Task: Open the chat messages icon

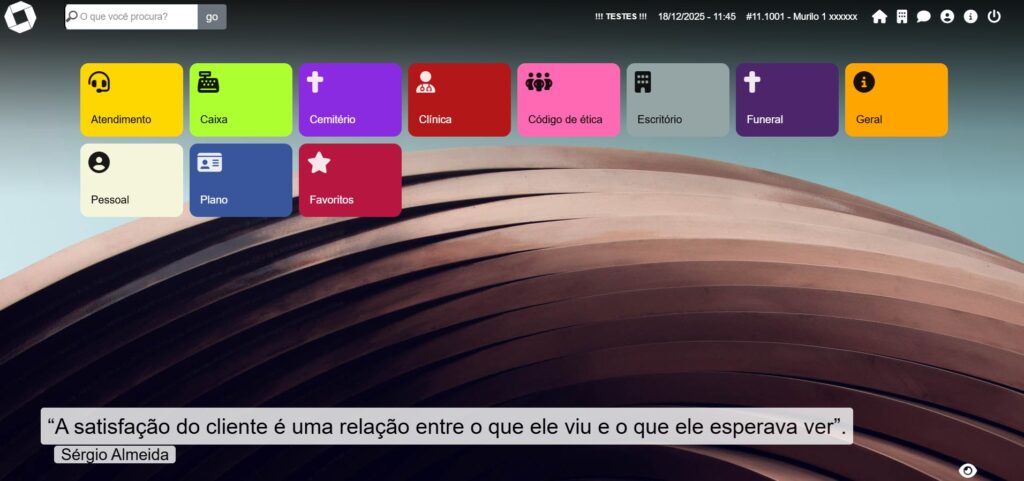Action: pos(924,17)
